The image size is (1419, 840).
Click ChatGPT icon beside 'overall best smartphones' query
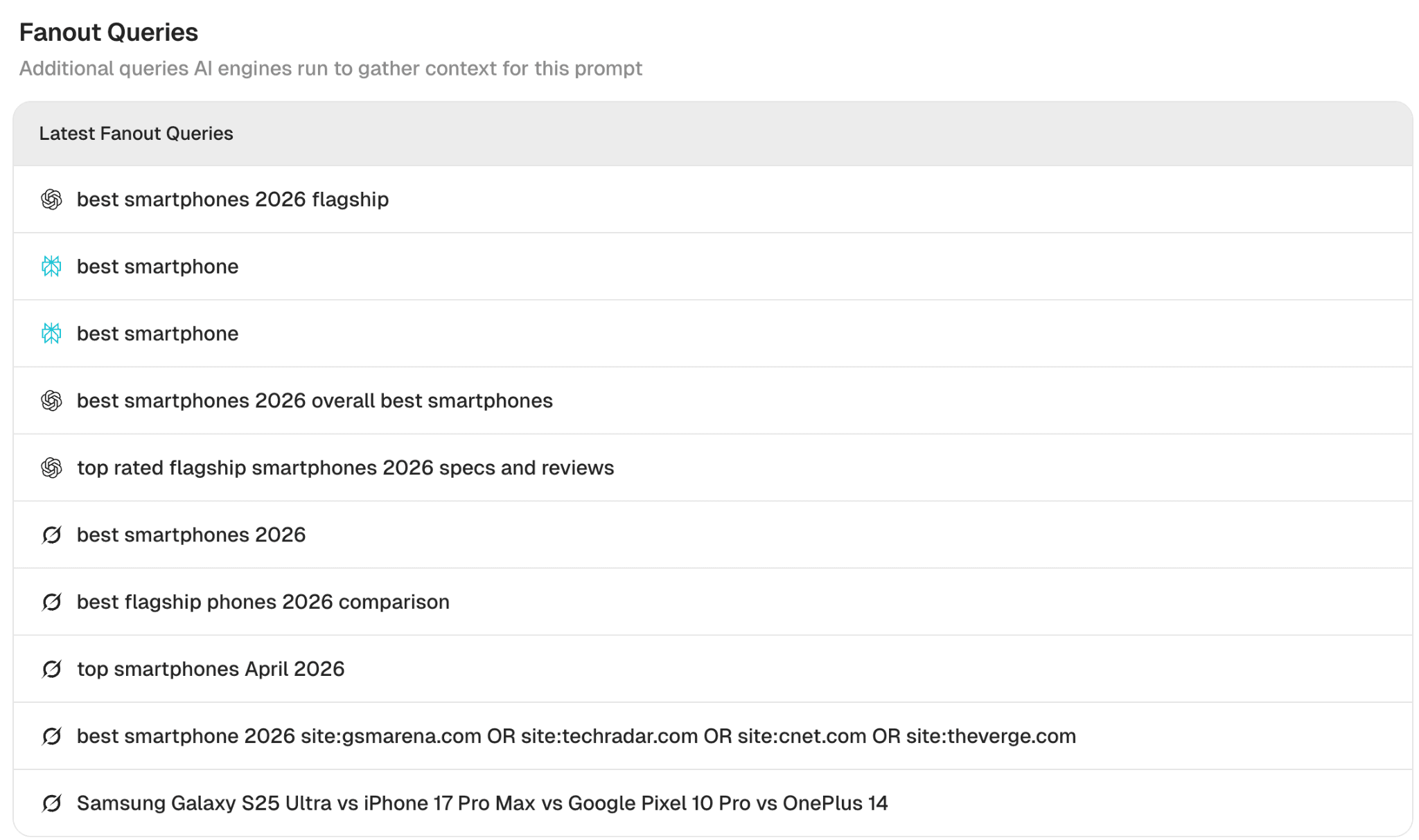coord(51,401)
